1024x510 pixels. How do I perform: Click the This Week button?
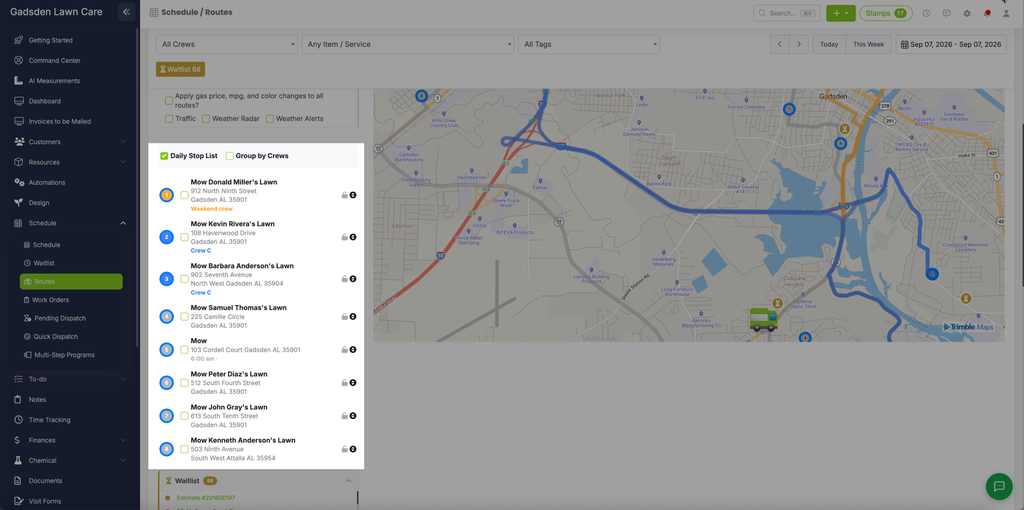coord(868,44)
